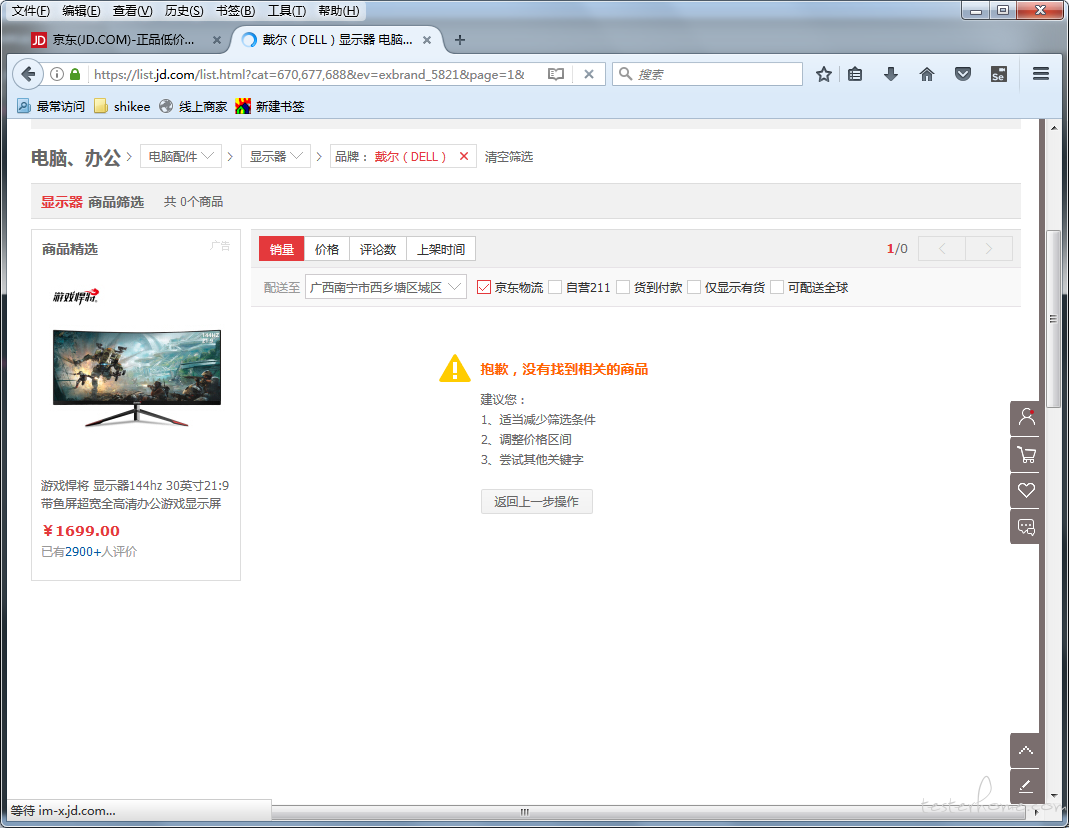Click 清空筛选 link
This screenshot has height=828, width=1069.
(x=509, y=157)
